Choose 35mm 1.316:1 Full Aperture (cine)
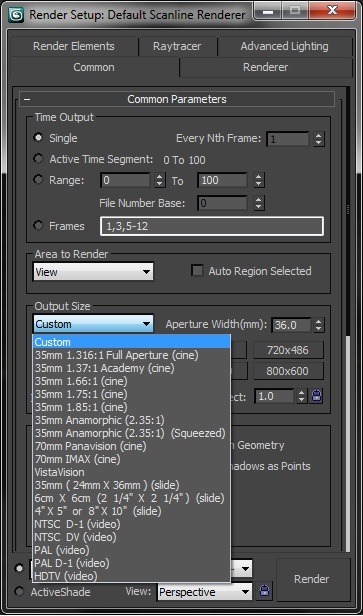The height and width of the screenshot is (616, 363). (x=131, y=355)
